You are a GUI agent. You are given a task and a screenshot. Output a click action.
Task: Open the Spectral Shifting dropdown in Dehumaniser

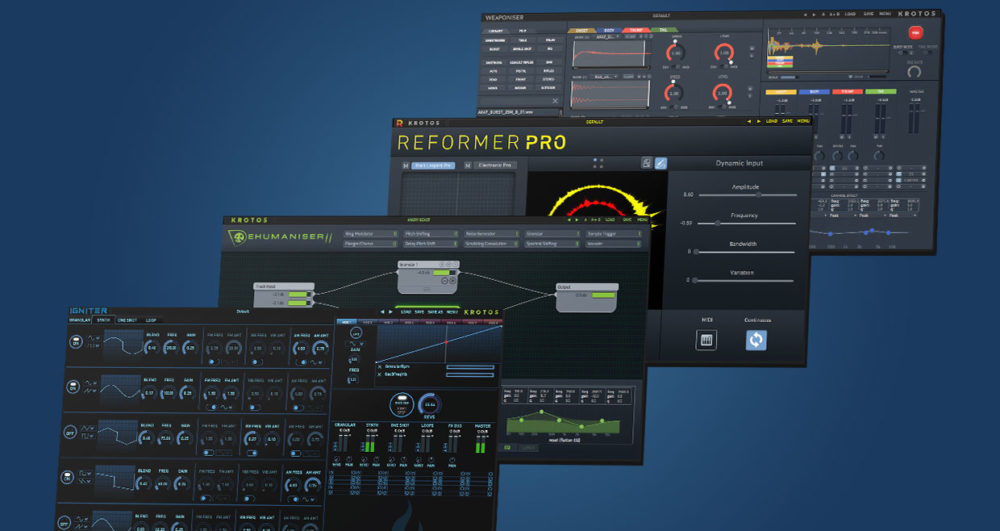tap(552, 244)
